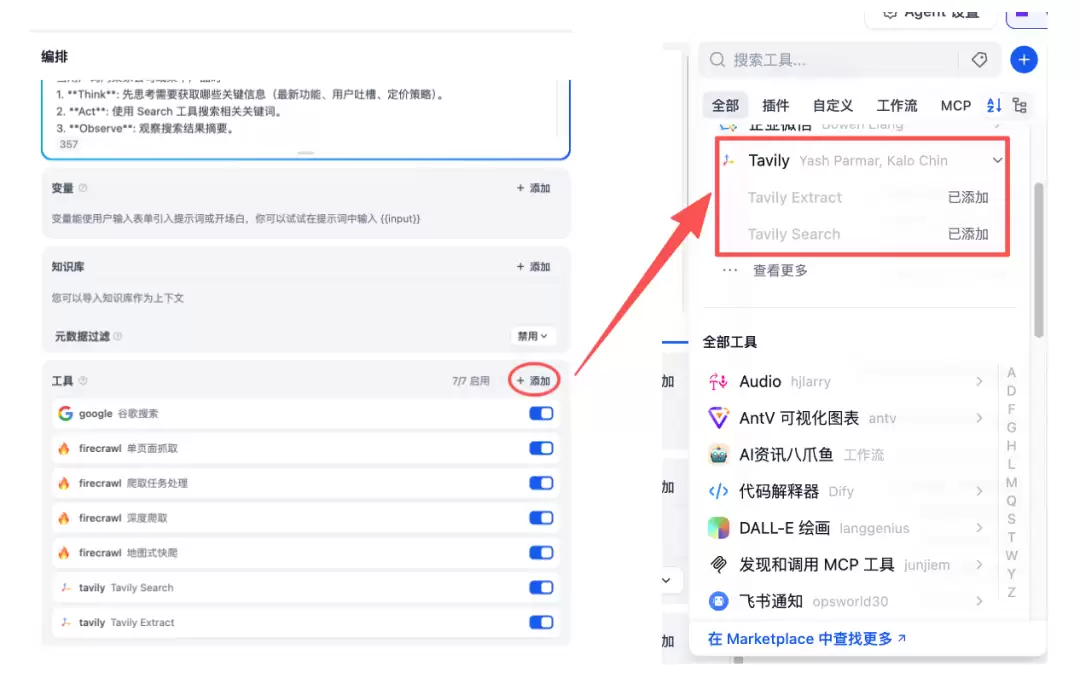The height and width of the screenshot is (684, 1080).
Task: Click the AntV 可视化图表 icon
Action: (718, 418)
